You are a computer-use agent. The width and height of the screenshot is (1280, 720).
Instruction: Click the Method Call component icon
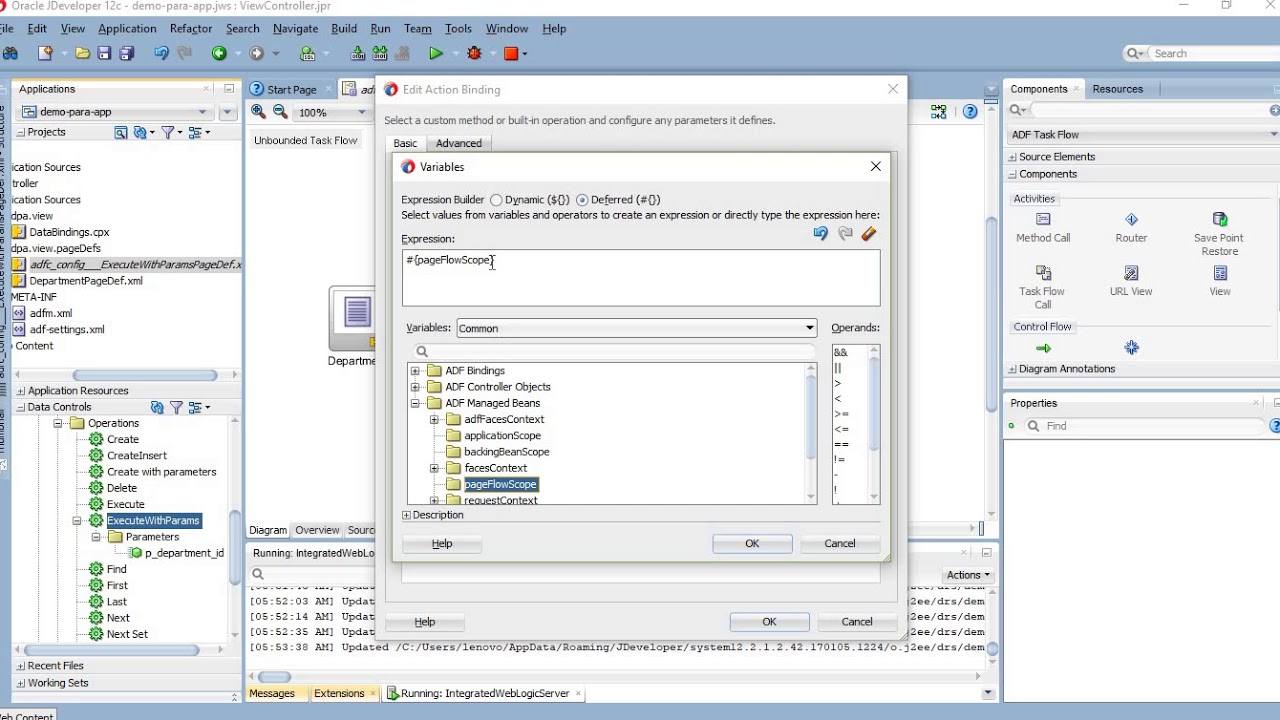1043,219
